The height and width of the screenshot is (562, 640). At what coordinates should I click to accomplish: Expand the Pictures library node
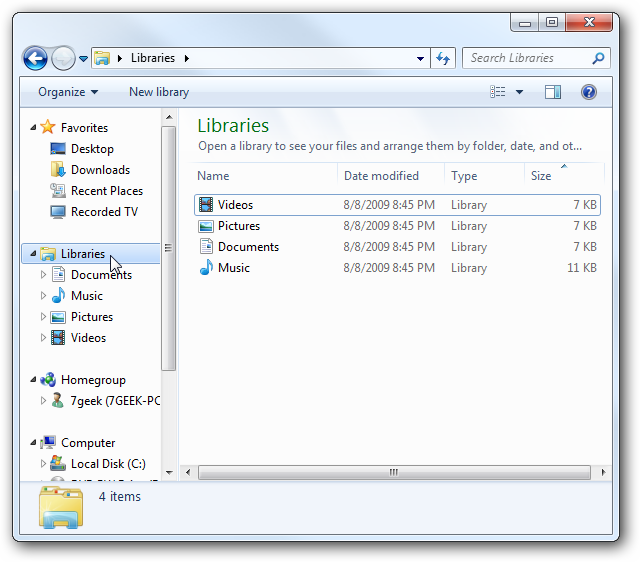[x=43, y=317]
